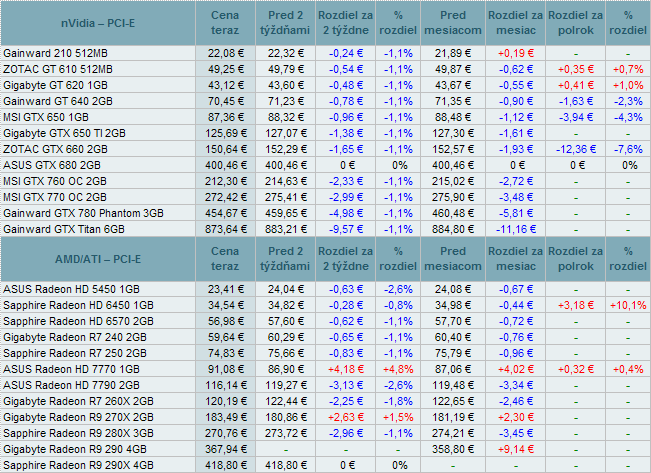
Task: Select the current price 400,46 € for ASUS GTX 680
Action: [225, 165]
